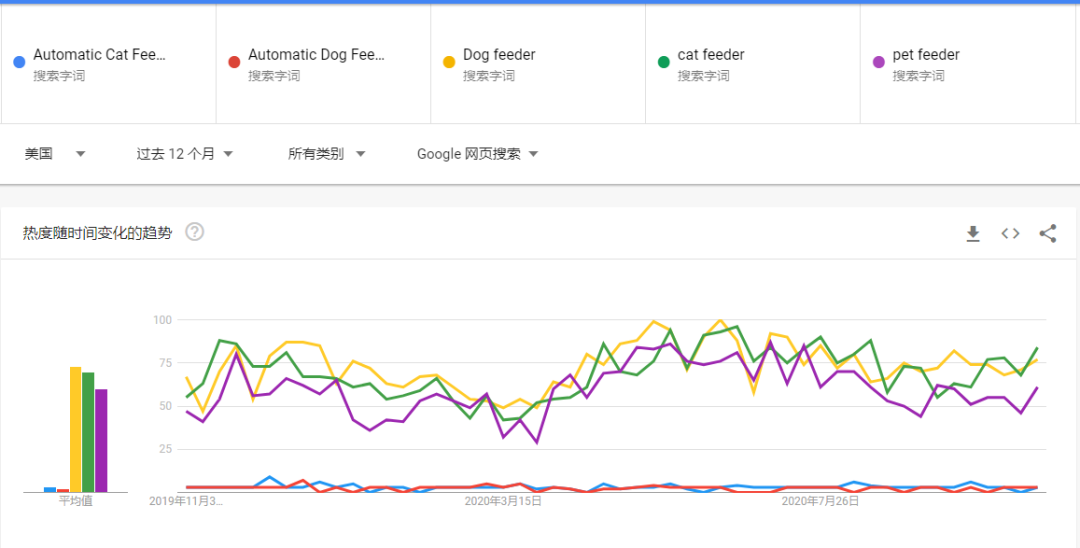Viewport: 1080px width, 548px height.
Task: Expand the 所有类别 category dropdown
Action: [x=326, y=154]
